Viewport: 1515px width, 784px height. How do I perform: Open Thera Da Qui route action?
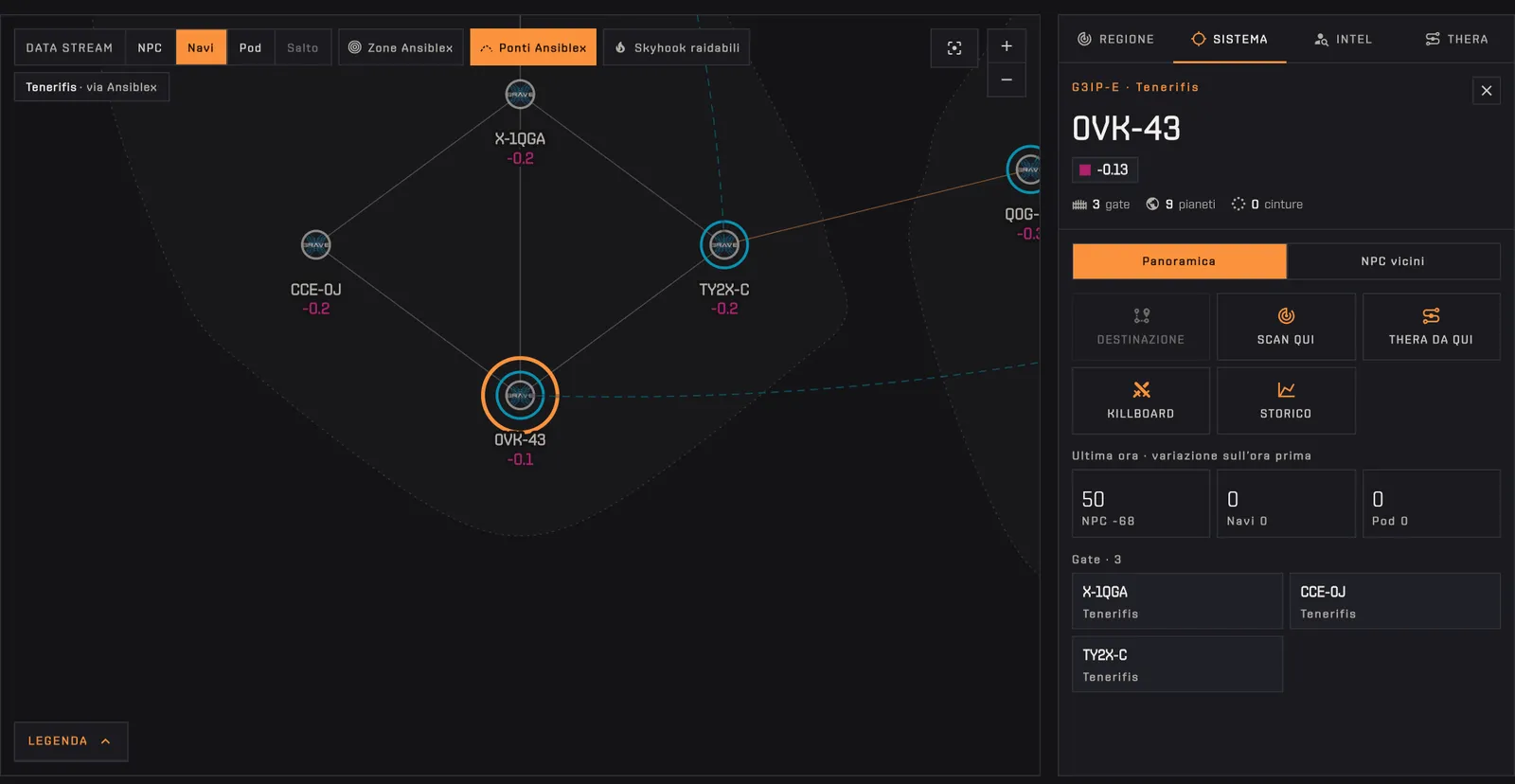click(1431, 327)
